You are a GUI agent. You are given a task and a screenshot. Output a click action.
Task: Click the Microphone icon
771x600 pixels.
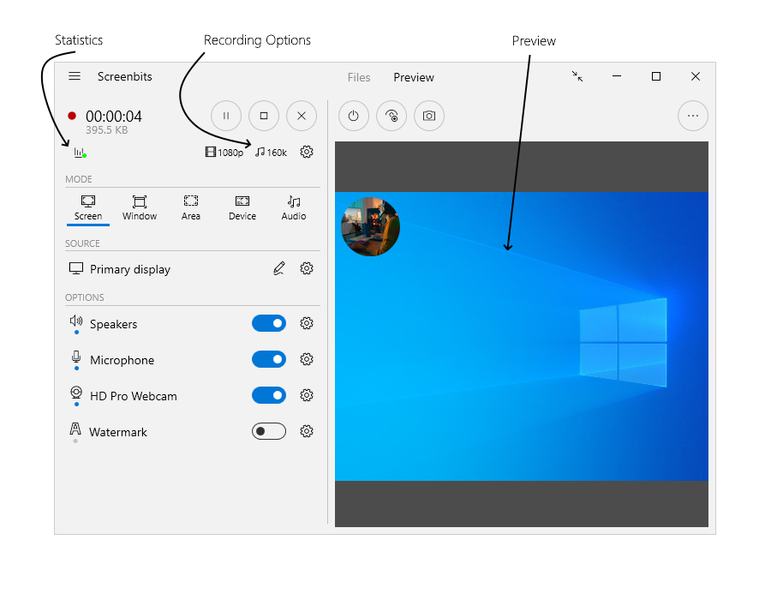pyautogui.click(x=76, y=357)
